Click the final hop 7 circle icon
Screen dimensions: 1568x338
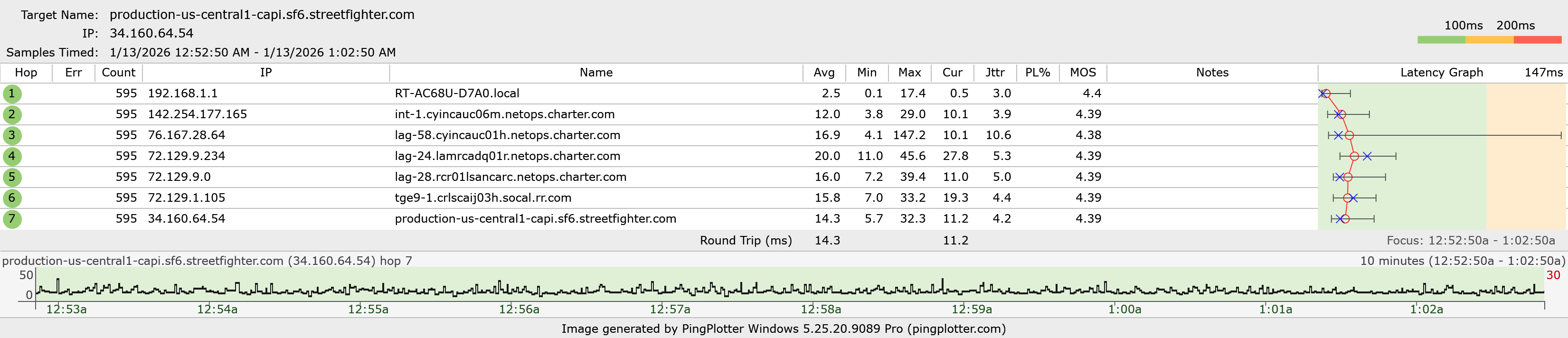coord(11,219)
